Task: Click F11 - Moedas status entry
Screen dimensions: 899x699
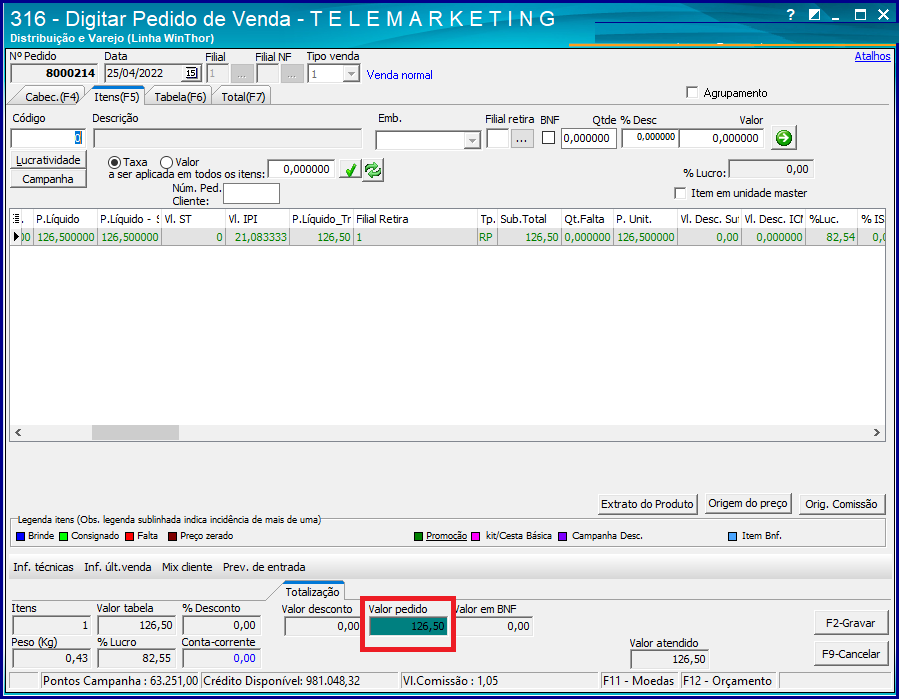Action: point(639,681)
